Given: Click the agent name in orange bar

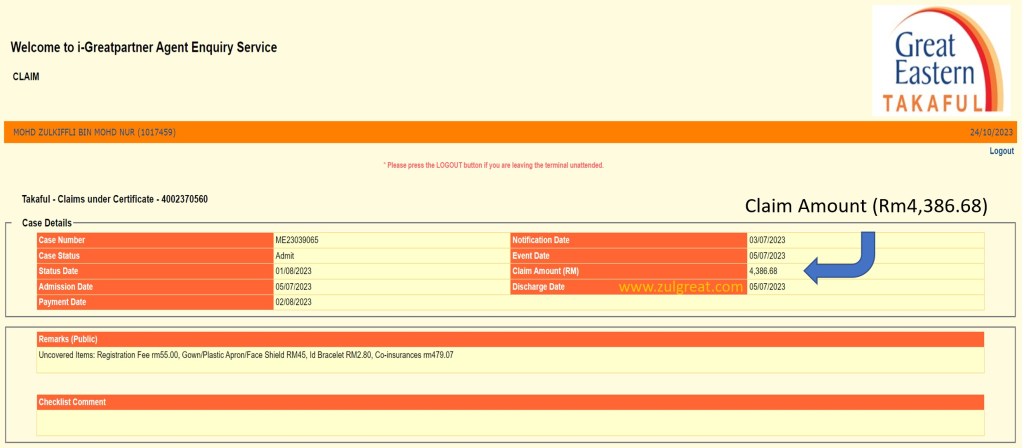Looking at the screenshot, I should click(x=94, y=132).
